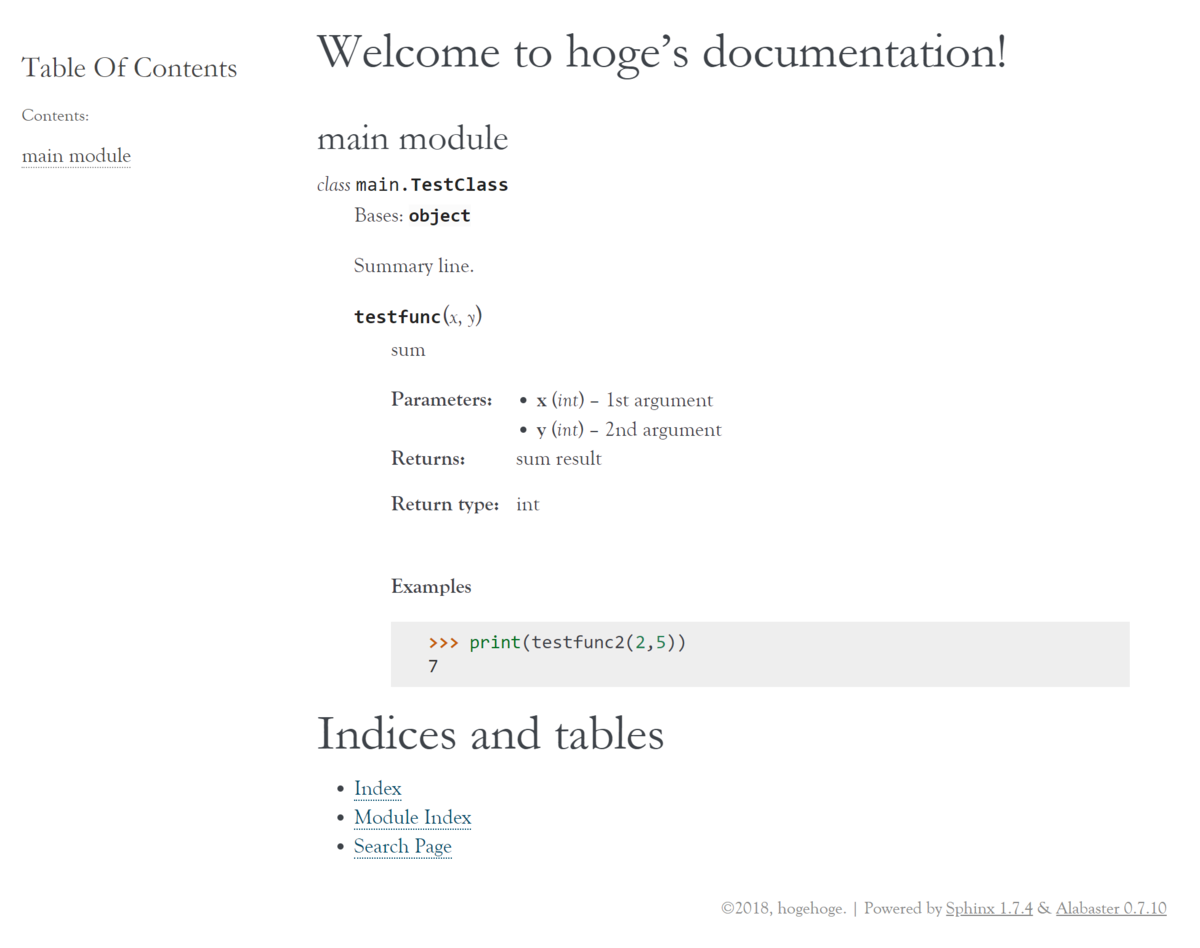
Task: Click the Indices and tables heading
Action: pyautogui.click(x=490, y=734)
